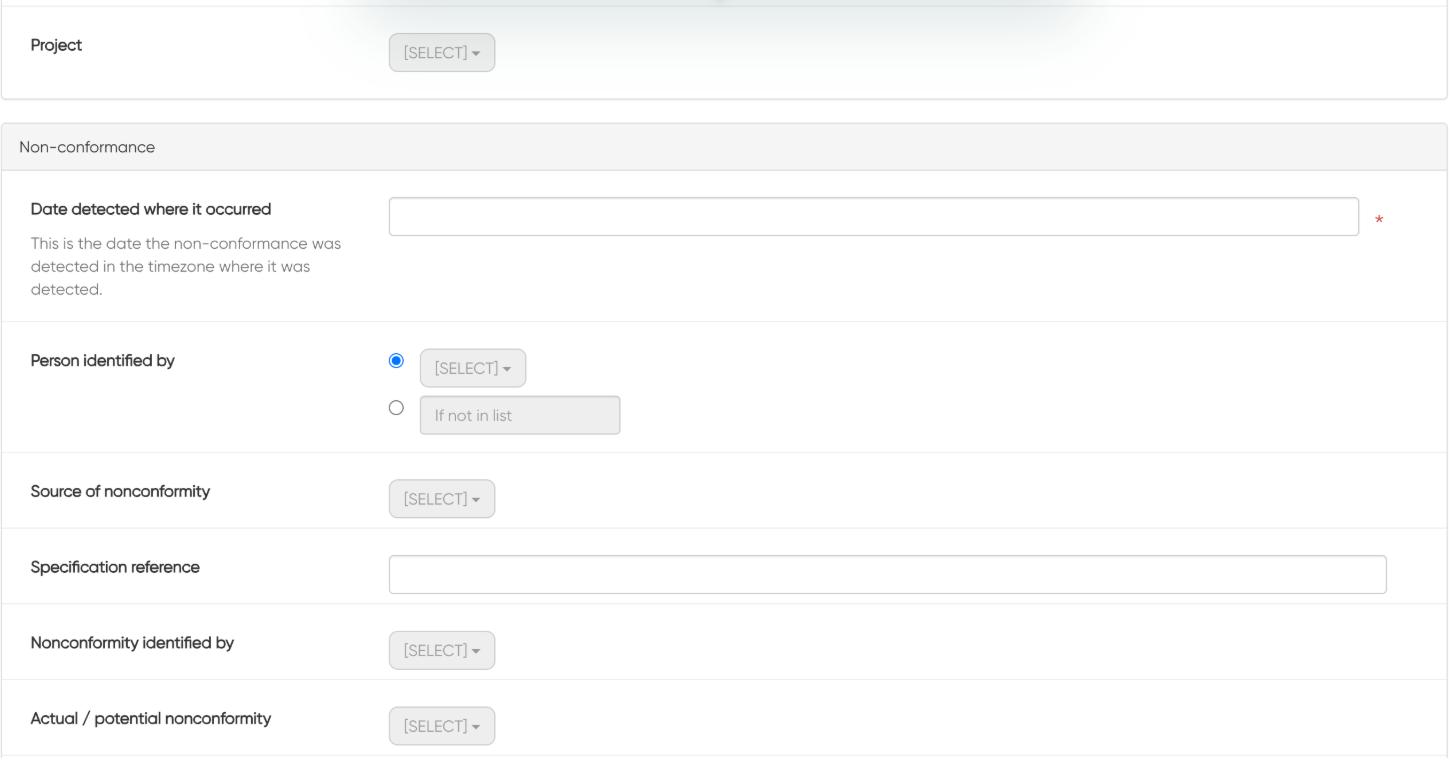Select the Person identified by list radio
This screenshot has height=758, width=1452.
396,361
